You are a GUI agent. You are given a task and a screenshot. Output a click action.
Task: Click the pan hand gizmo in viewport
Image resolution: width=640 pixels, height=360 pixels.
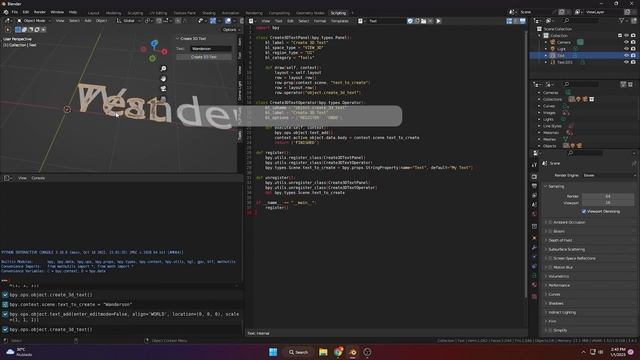[x=163, y=78]
